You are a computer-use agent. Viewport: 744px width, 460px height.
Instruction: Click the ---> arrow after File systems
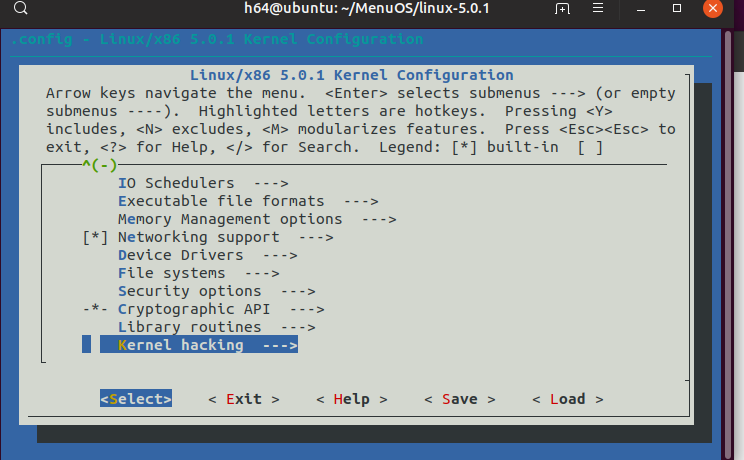point(262,274)
